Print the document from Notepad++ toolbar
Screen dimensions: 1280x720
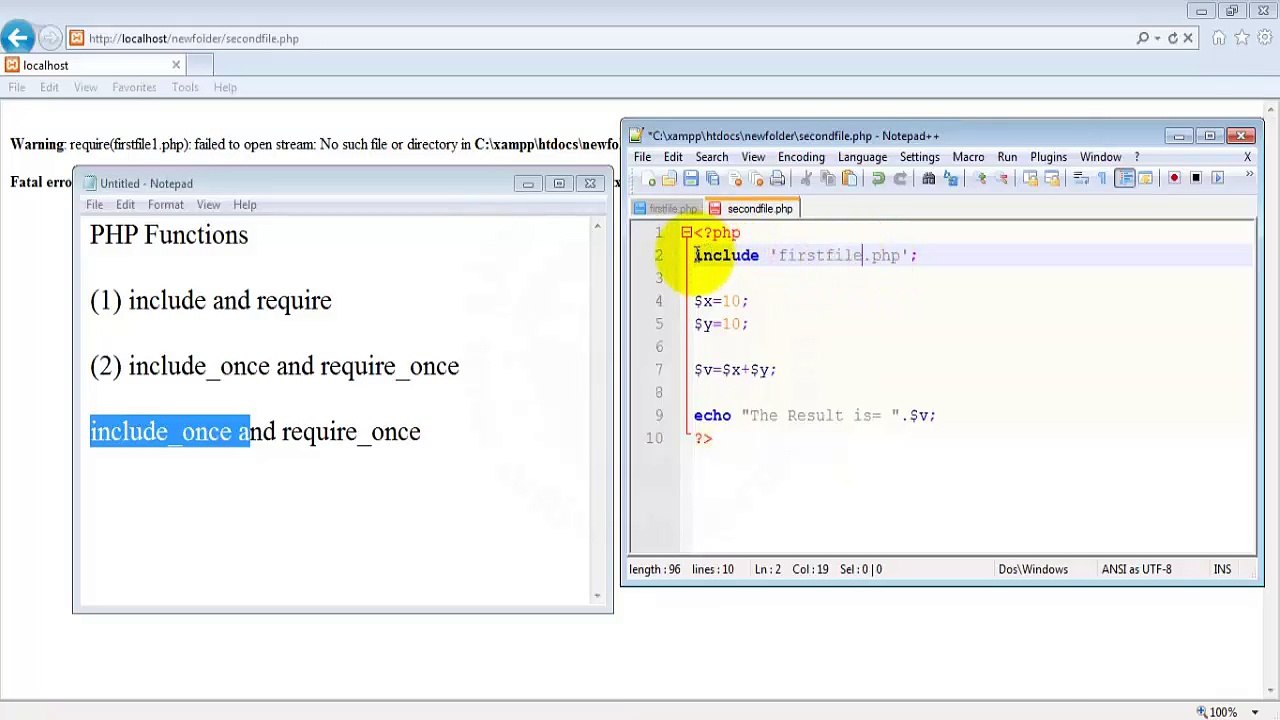tap(777, 178)
